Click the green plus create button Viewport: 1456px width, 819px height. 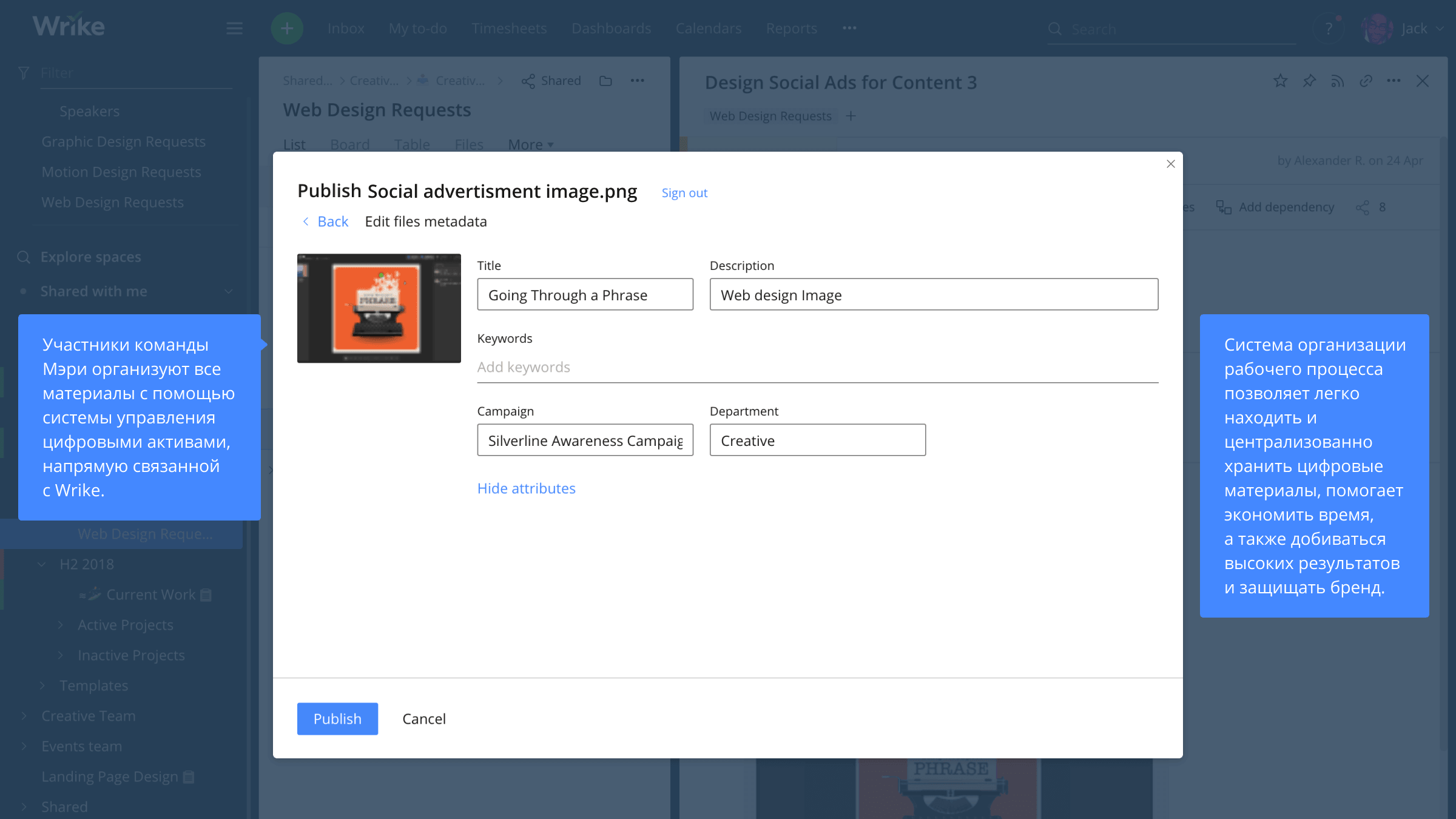(x=286, y=29)
